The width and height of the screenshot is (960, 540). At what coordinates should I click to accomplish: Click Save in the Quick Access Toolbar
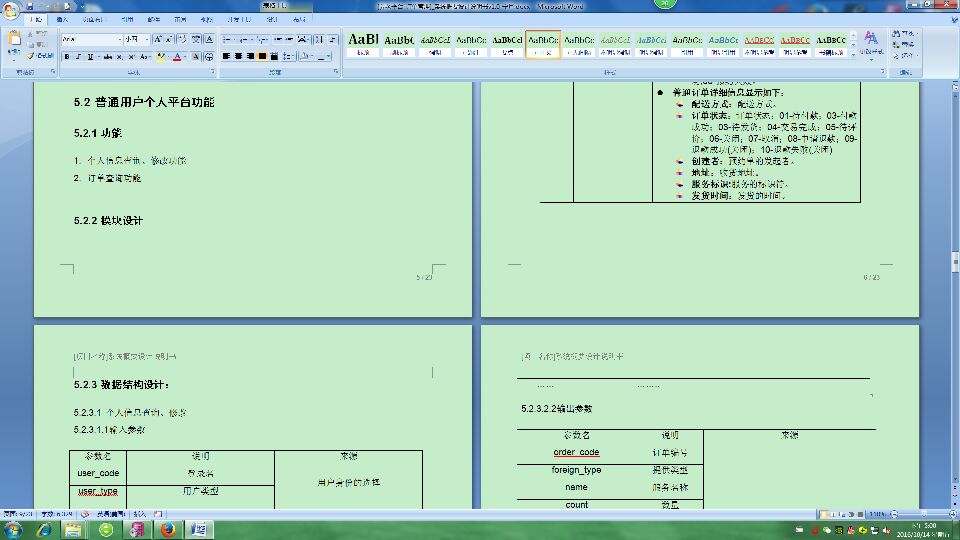[31, 5]
